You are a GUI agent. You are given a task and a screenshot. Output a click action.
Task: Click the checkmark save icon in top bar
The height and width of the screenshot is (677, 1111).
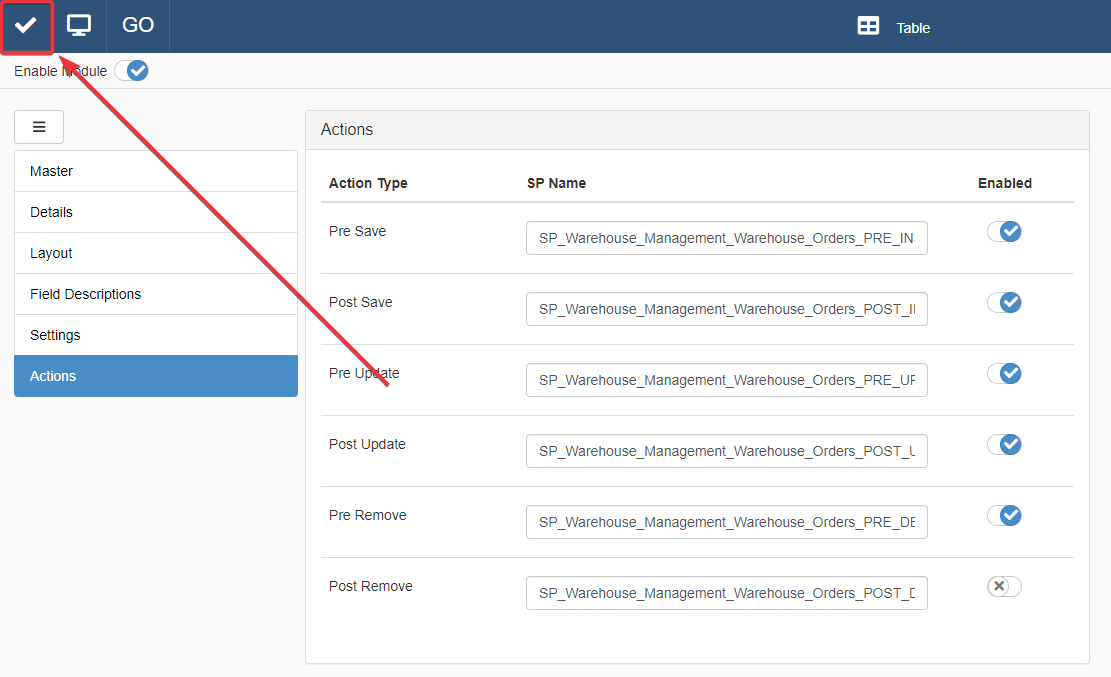tap(26, 26)
